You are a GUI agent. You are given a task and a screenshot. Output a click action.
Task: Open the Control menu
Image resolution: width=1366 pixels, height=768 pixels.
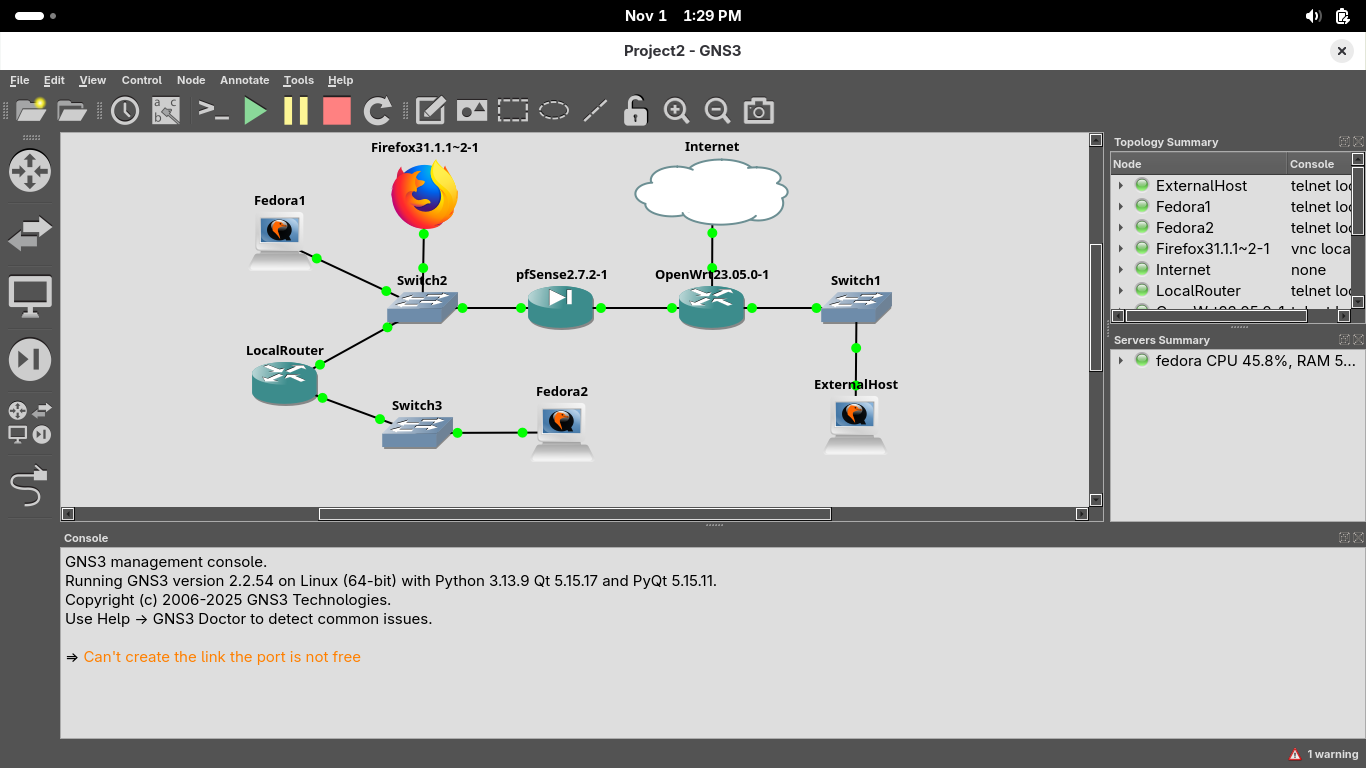pos(141,80)
